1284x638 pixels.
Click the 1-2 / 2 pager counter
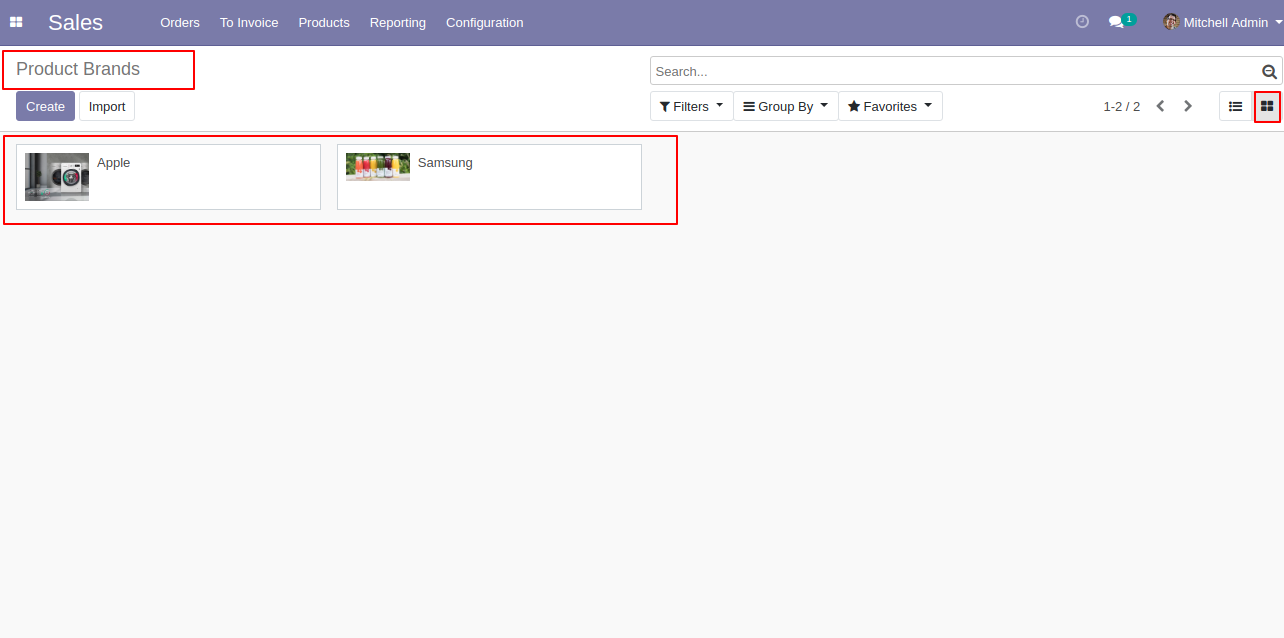[1121, 106]
